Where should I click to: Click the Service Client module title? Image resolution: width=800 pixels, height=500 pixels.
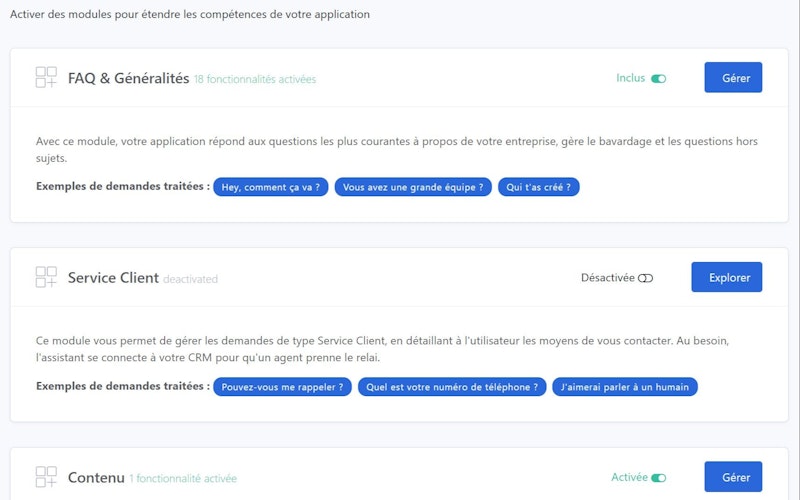pyautogui.click(x=113, y=277)
